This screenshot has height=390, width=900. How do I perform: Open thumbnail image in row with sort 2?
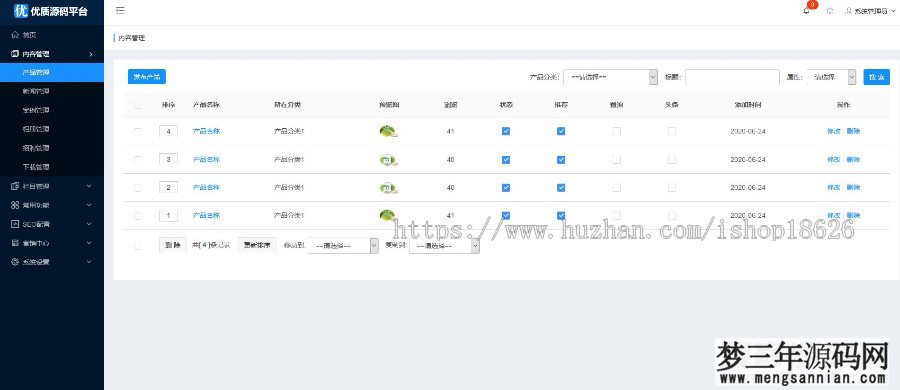click(x=389, y=188)
